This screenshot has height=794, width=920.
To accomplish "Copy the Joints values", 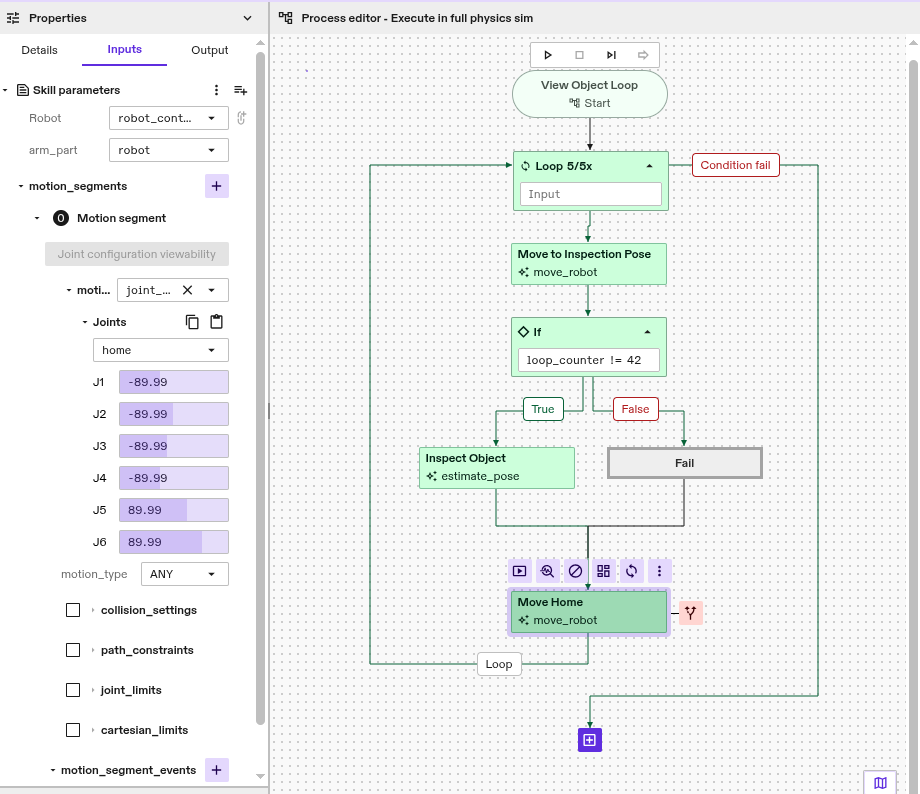I will 193,322.
